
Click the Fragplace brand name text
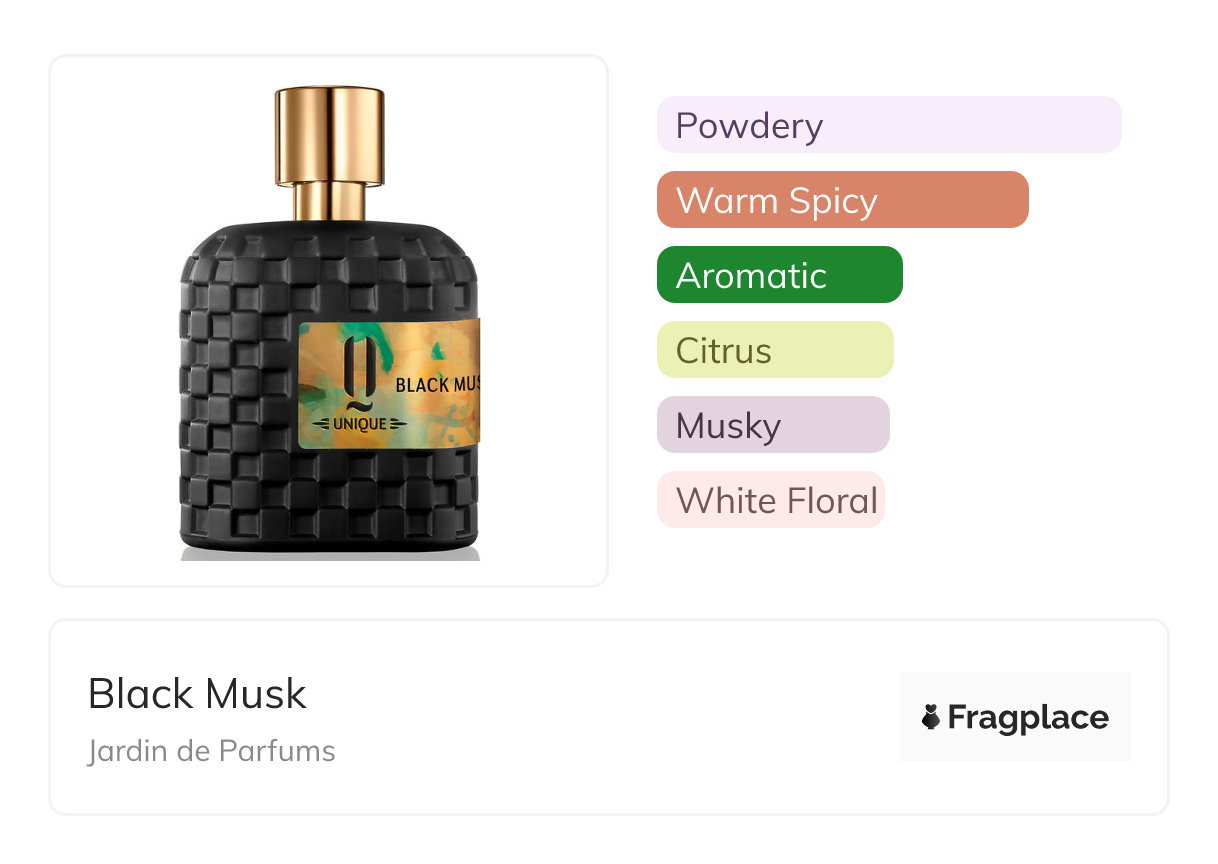[x=1028, y=717]
